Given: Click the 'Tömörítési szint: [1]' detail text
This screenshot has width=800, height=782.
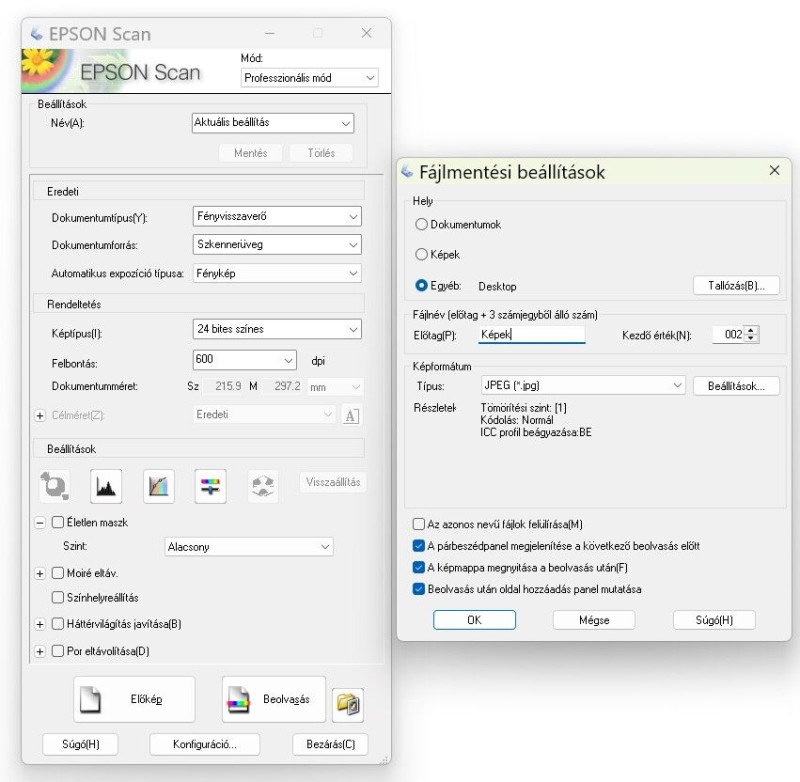Looking at the screenshot, I should tap(523, 408).
